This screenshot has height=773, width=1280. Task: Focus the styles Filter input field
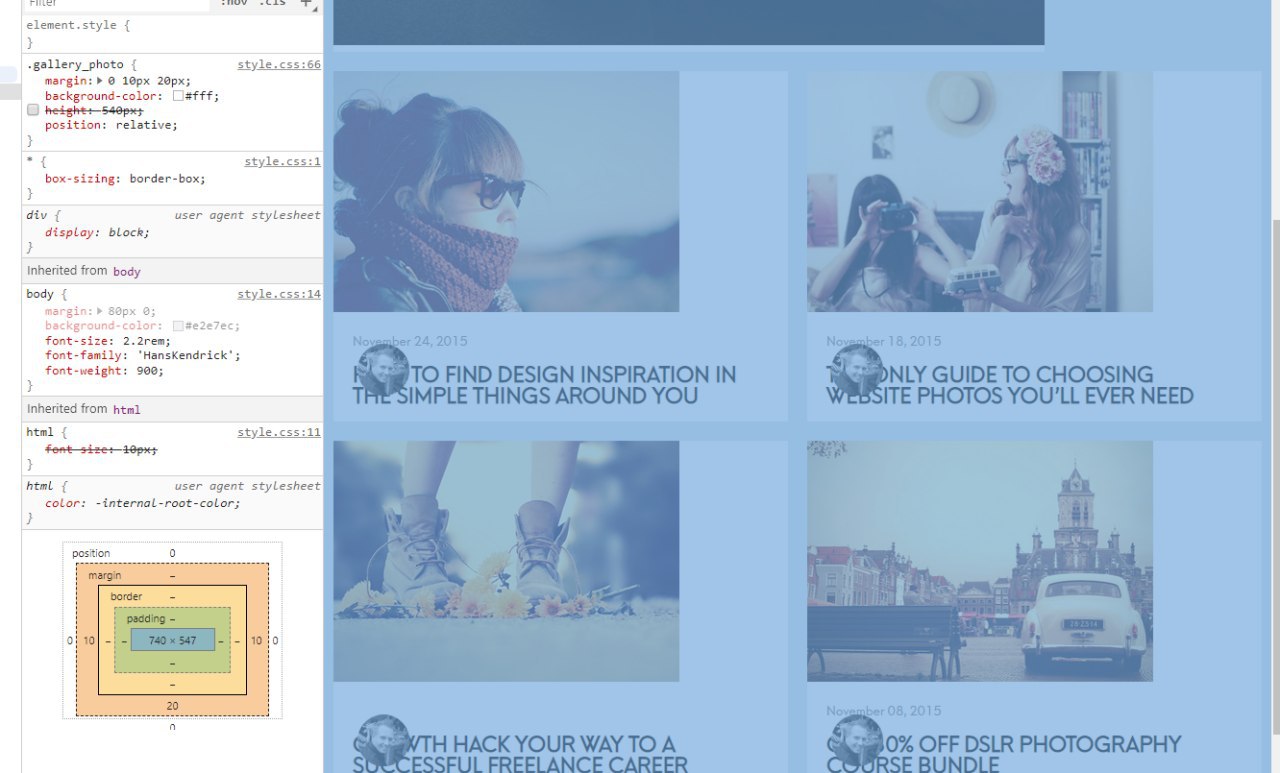click(x=118, y=3)
